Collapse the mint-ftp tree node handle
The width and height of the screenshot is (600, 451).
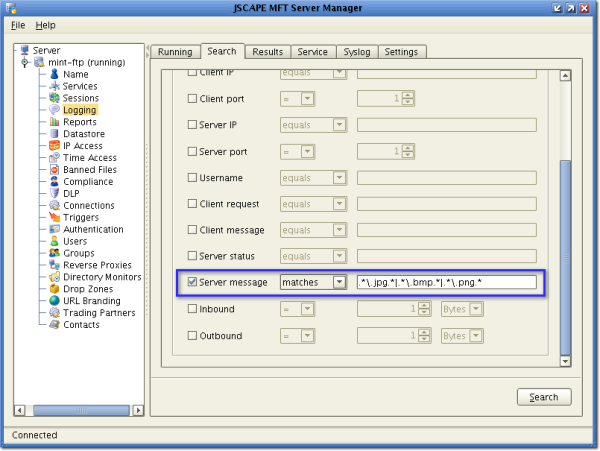(x=25, y=62)
